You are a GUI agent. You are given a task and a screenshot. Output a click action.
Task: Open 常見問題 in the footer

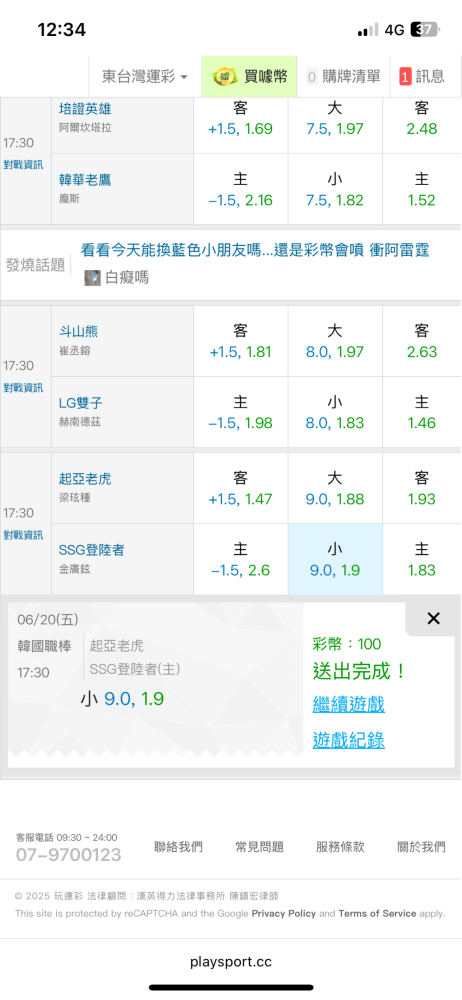[259, 847]
